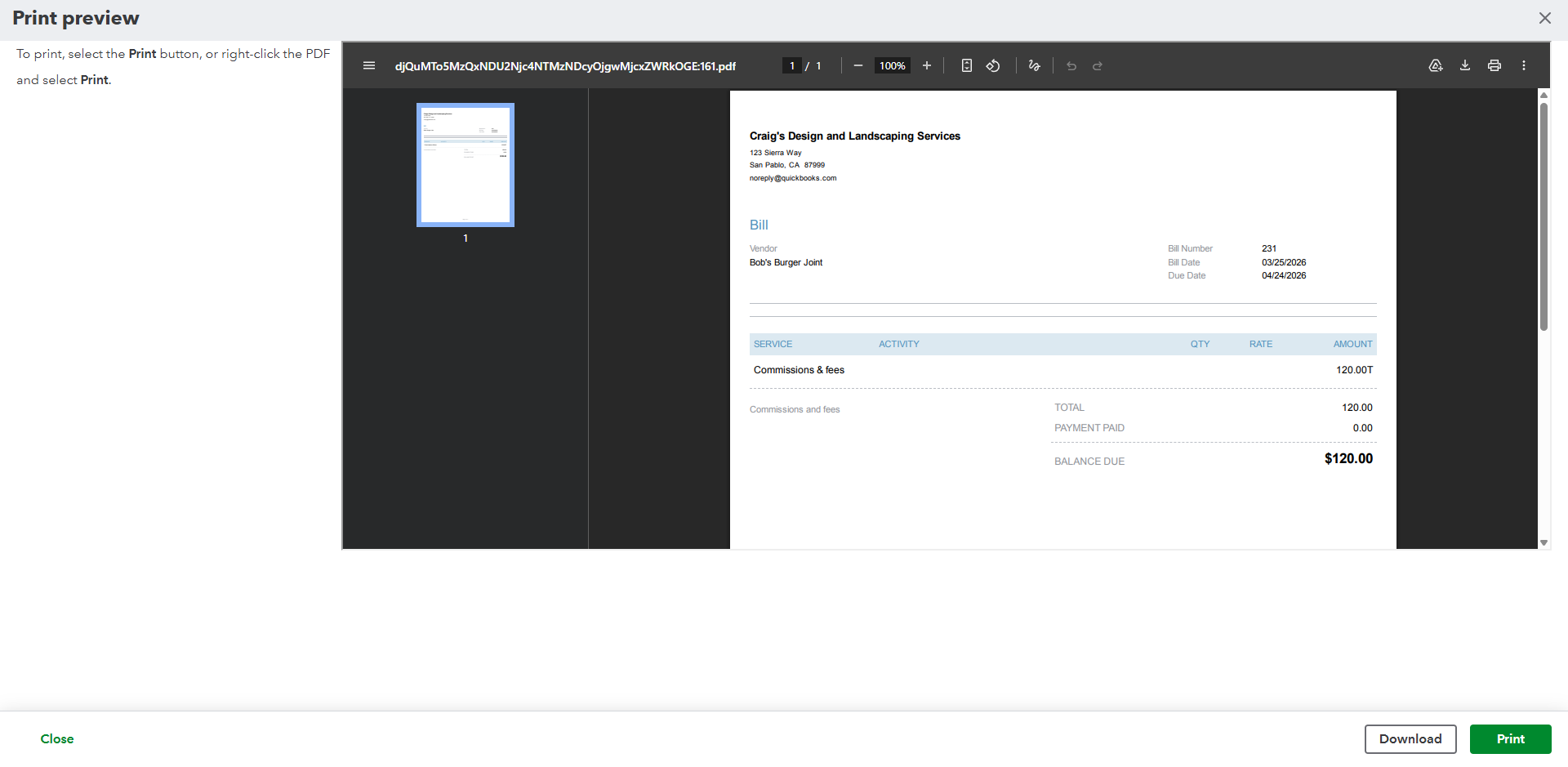The image size is (1568, 767).
Task: Click the undo arrow in PDF toolbar
Action: click(1071, 65)
